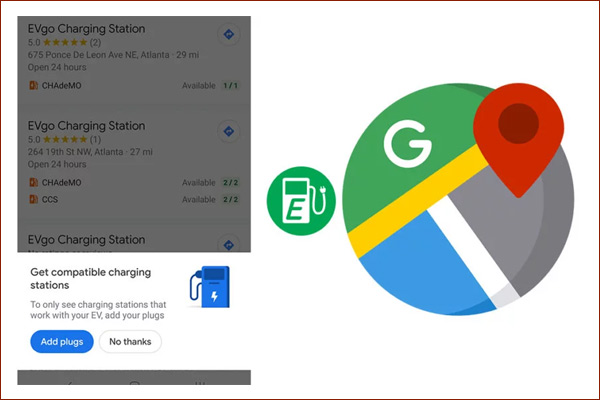Click the text about adding your plugs
The height and width of the screenshot is (400, 600).
(x=98, y=310)
